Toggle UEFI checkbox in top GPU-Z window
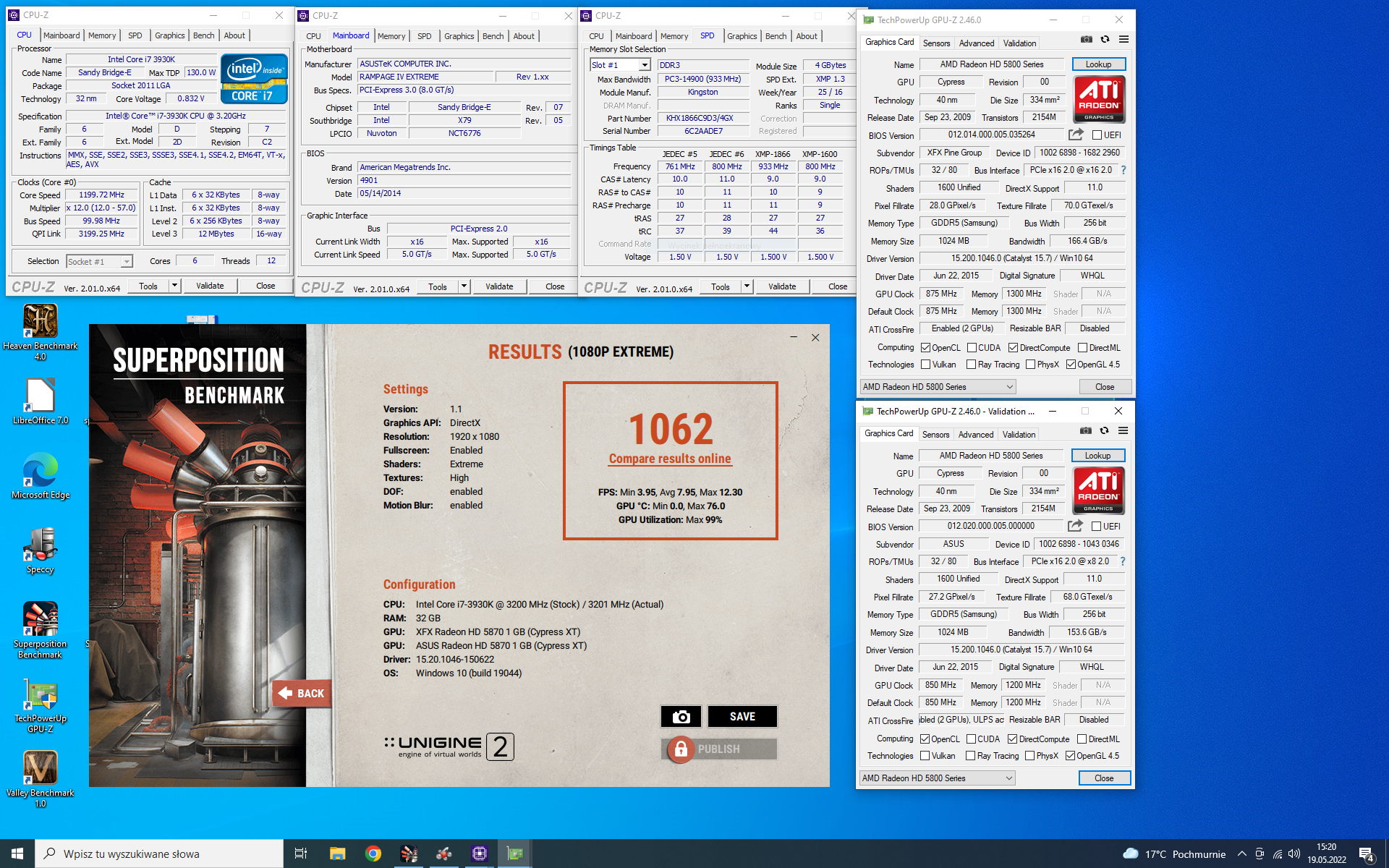The height and width of the screenshot is (868, 1389). pyautogui.click(x=1097, y=135)
